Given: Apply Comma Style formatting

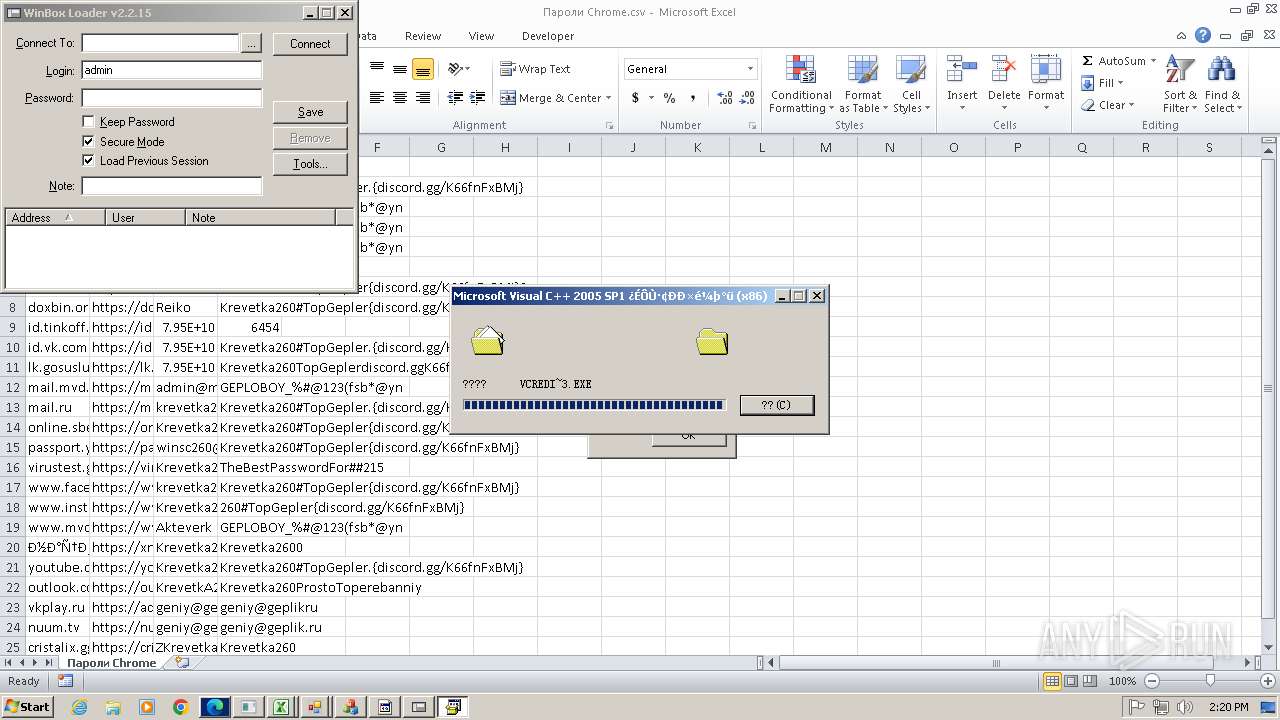Looking at the screenshot, I should [692, 98].
